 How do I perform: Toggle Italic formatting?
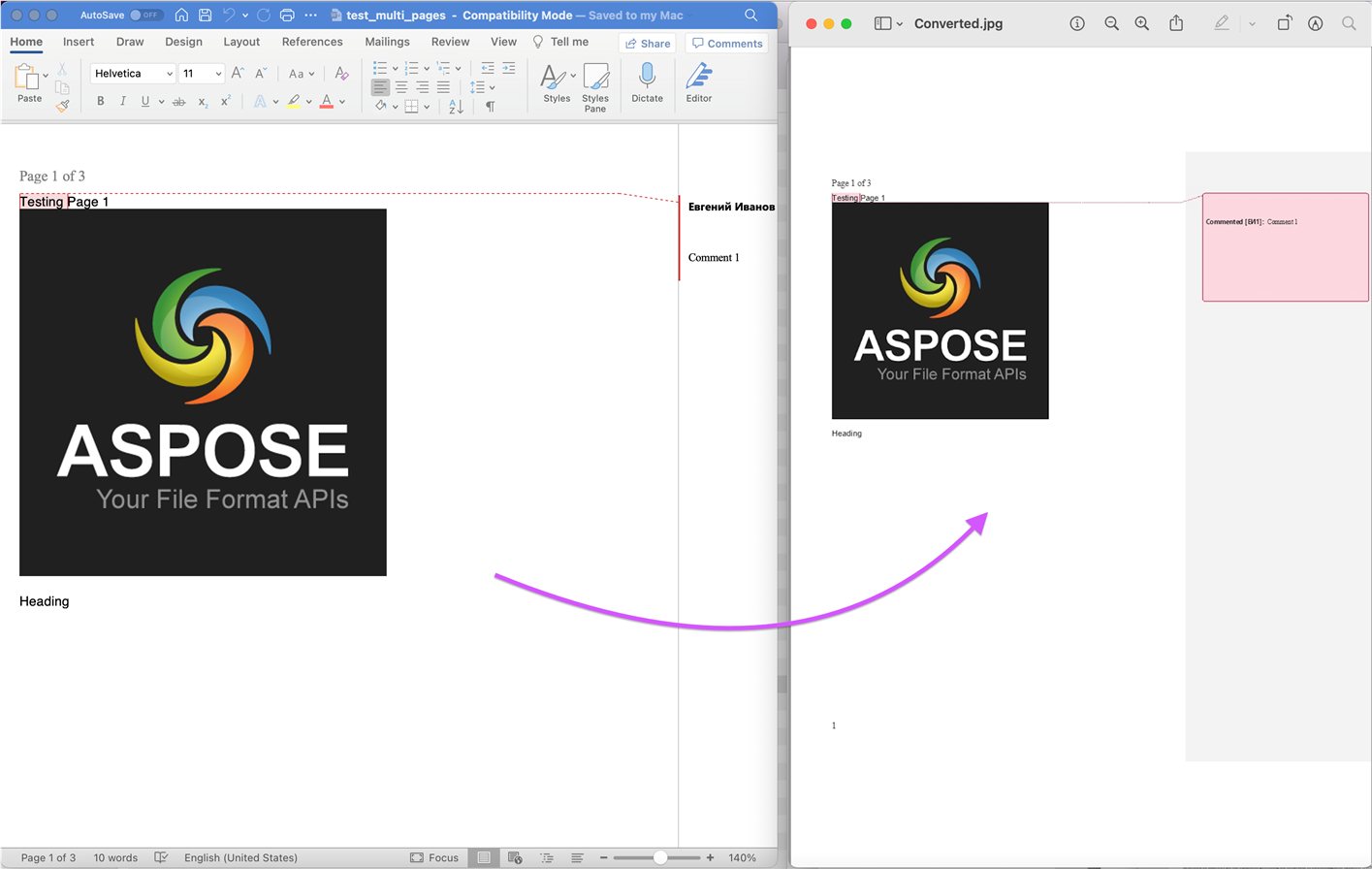122,101
